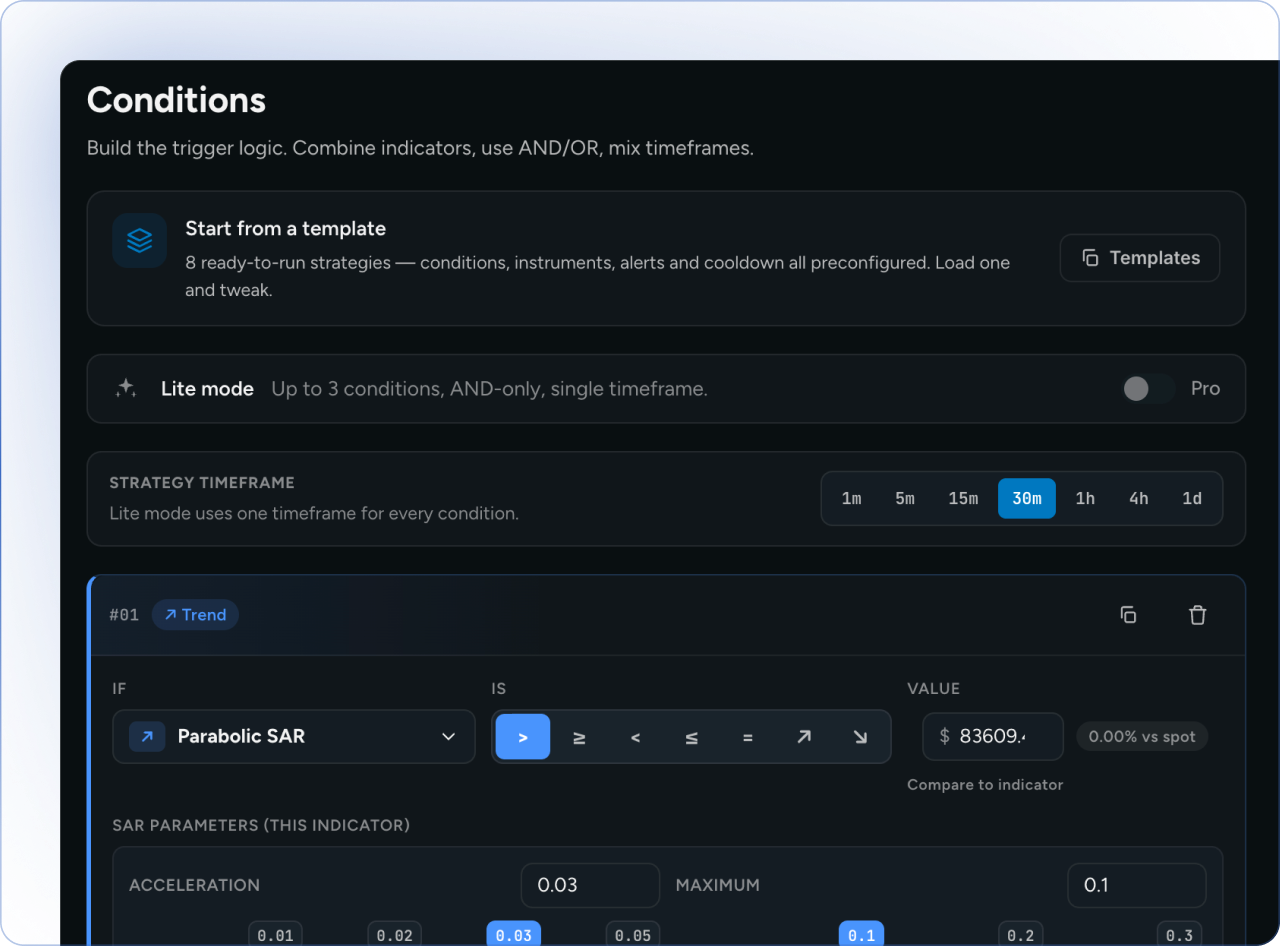Open the Templates button

1140,258
